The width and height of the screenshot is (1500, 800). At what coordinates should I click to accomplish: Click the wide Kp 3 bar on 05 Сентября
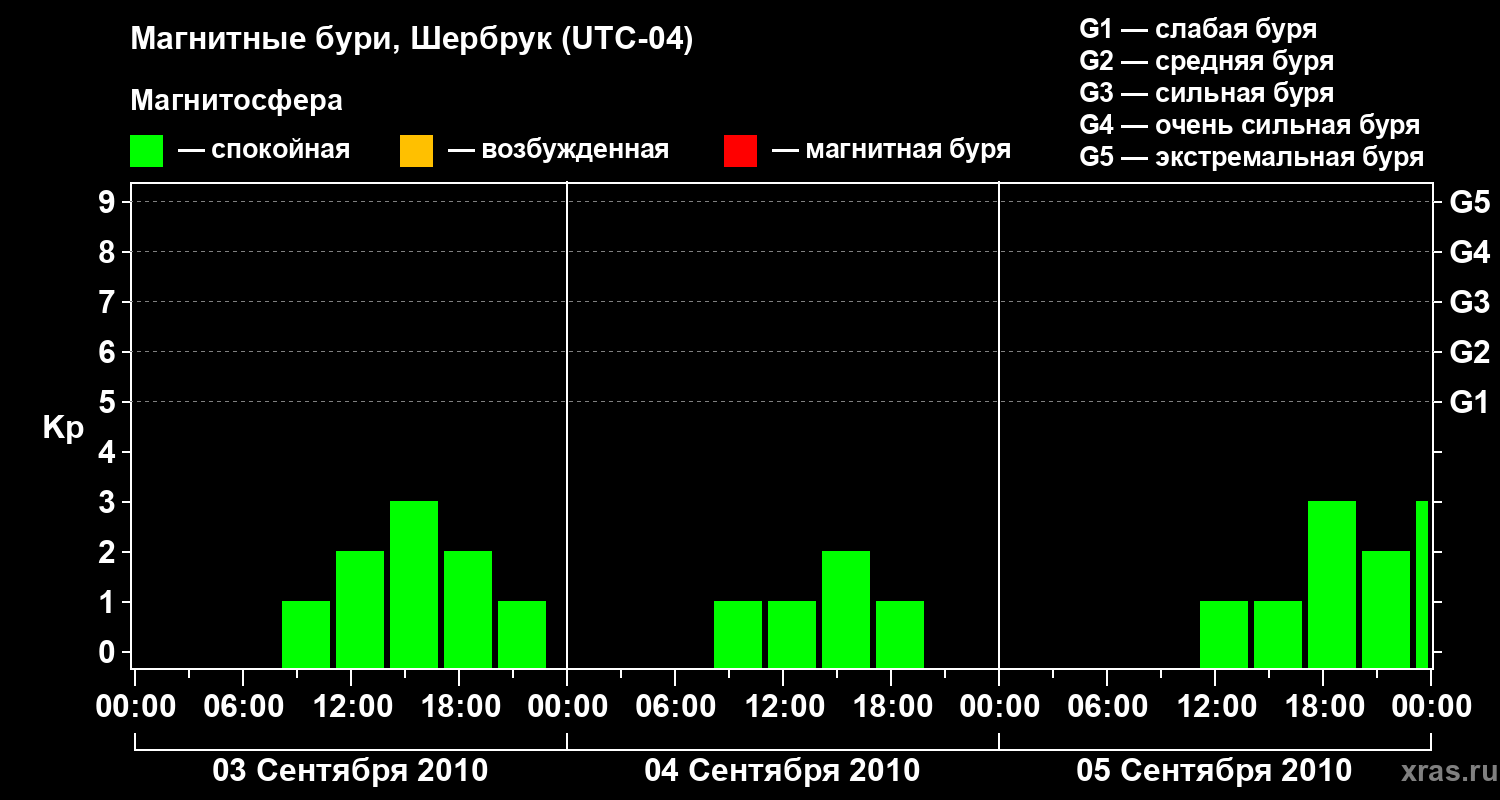point(1332,584)
